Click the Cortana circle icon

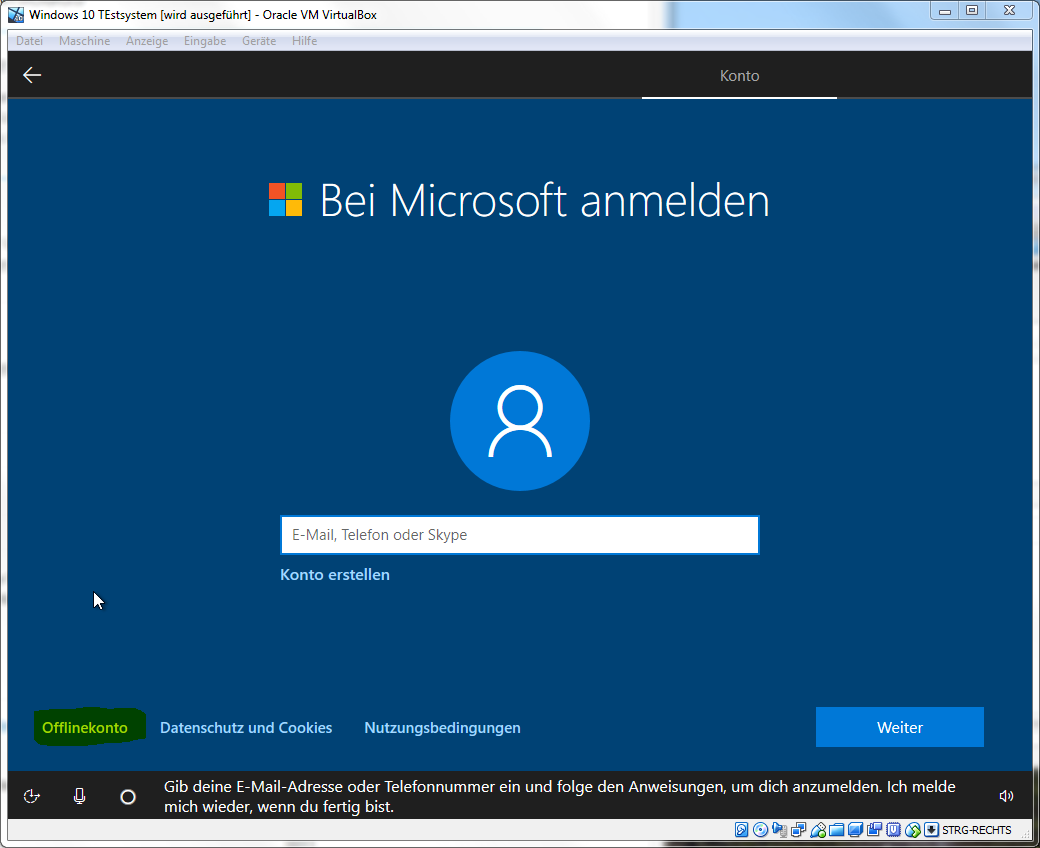[128, 797]
